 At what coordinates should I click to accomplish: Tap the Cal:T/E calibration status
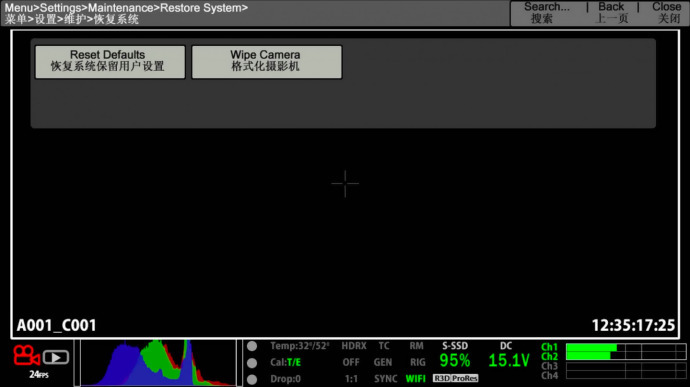[285, 362]
